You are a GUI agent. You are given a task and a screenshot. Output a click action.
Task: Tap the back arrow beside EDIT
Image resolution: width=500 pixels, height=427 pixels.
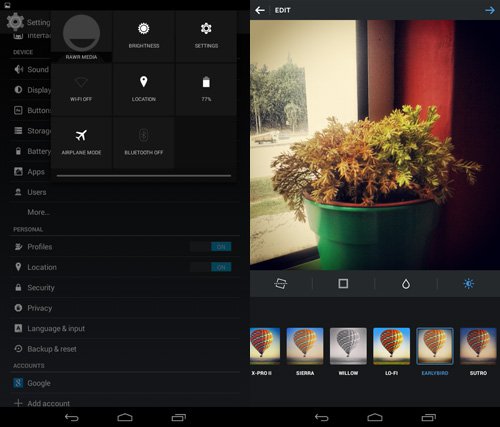(260, 10)
